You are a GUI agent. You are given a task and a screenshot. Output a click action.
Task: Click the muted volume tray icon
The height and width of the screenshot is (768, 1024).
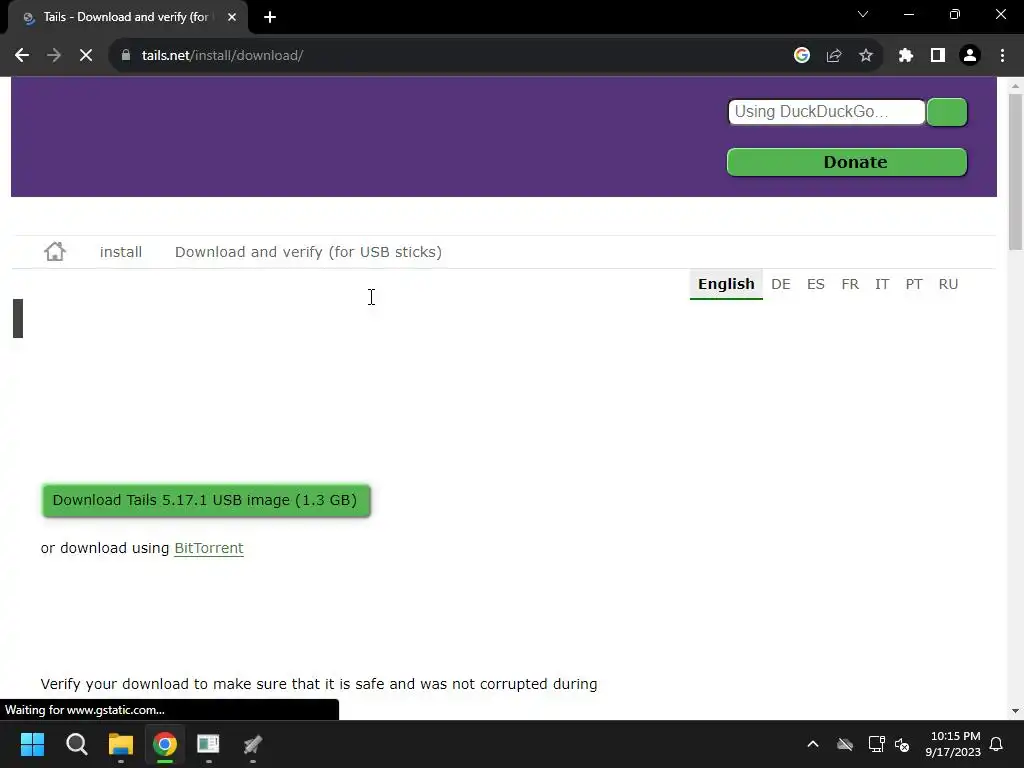(902, 744)
